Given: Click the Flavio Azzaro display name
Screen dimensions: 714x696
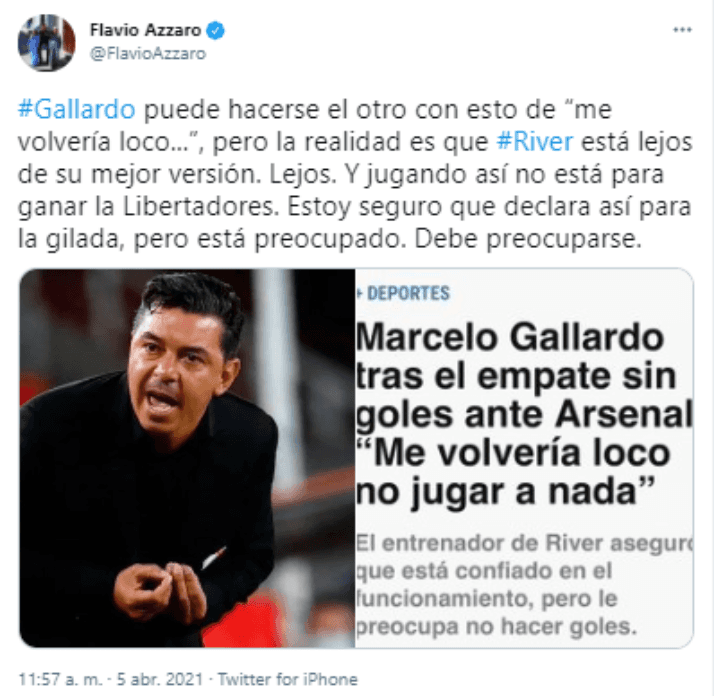Looking at the screenshot, I should (x=145, y=30).
